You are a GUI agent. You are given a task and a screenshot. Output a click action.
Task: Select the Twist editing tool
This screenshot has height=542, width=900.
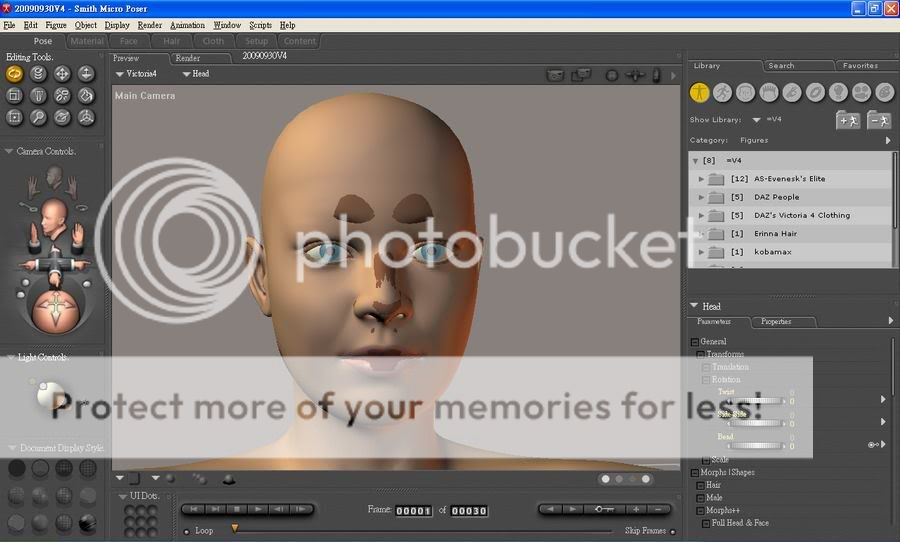point(39,73)
